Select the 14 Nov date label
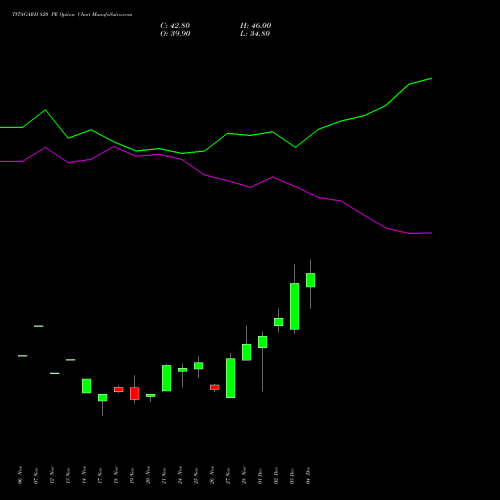The image size is (500, 500). (x=84, y=475)
